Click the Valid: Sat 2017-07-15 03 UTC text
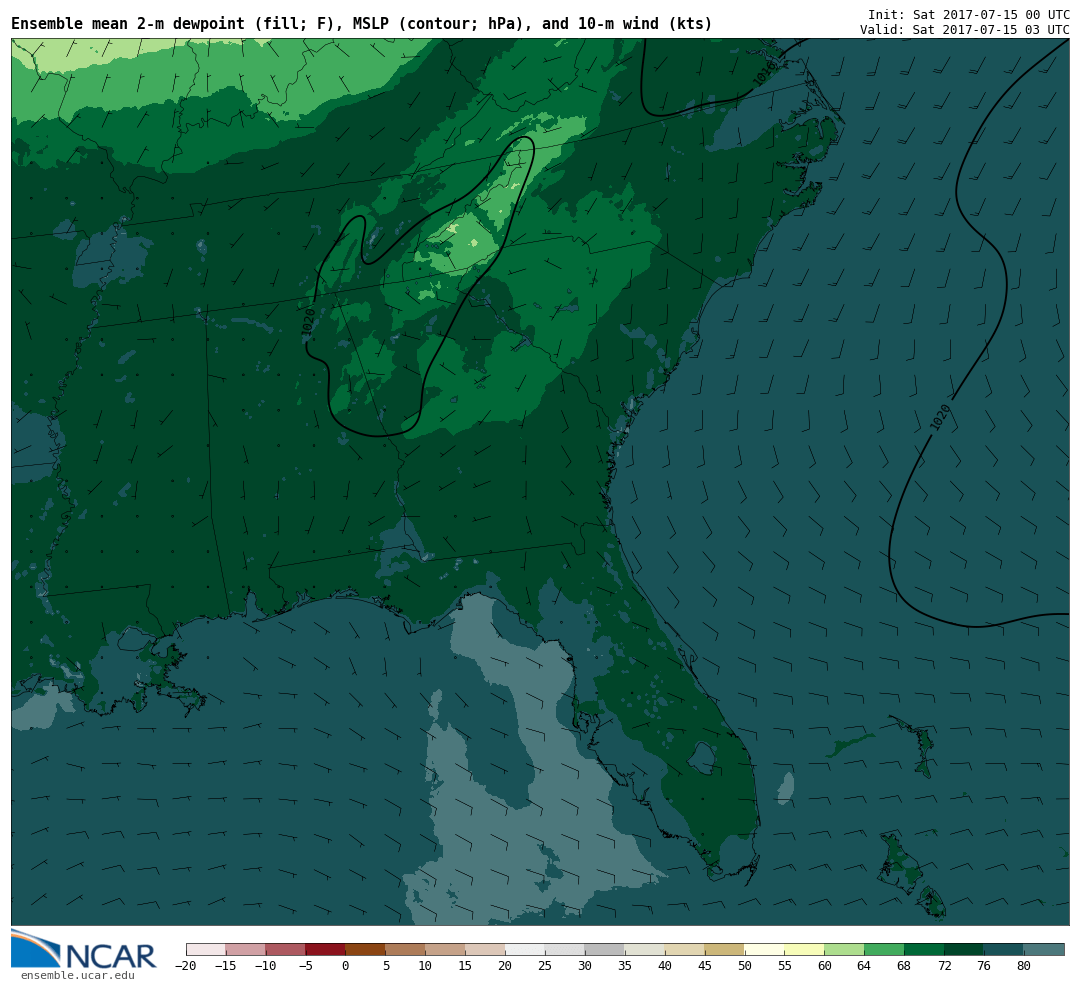Screen dimensions: 1080x988 click(964, 30)
